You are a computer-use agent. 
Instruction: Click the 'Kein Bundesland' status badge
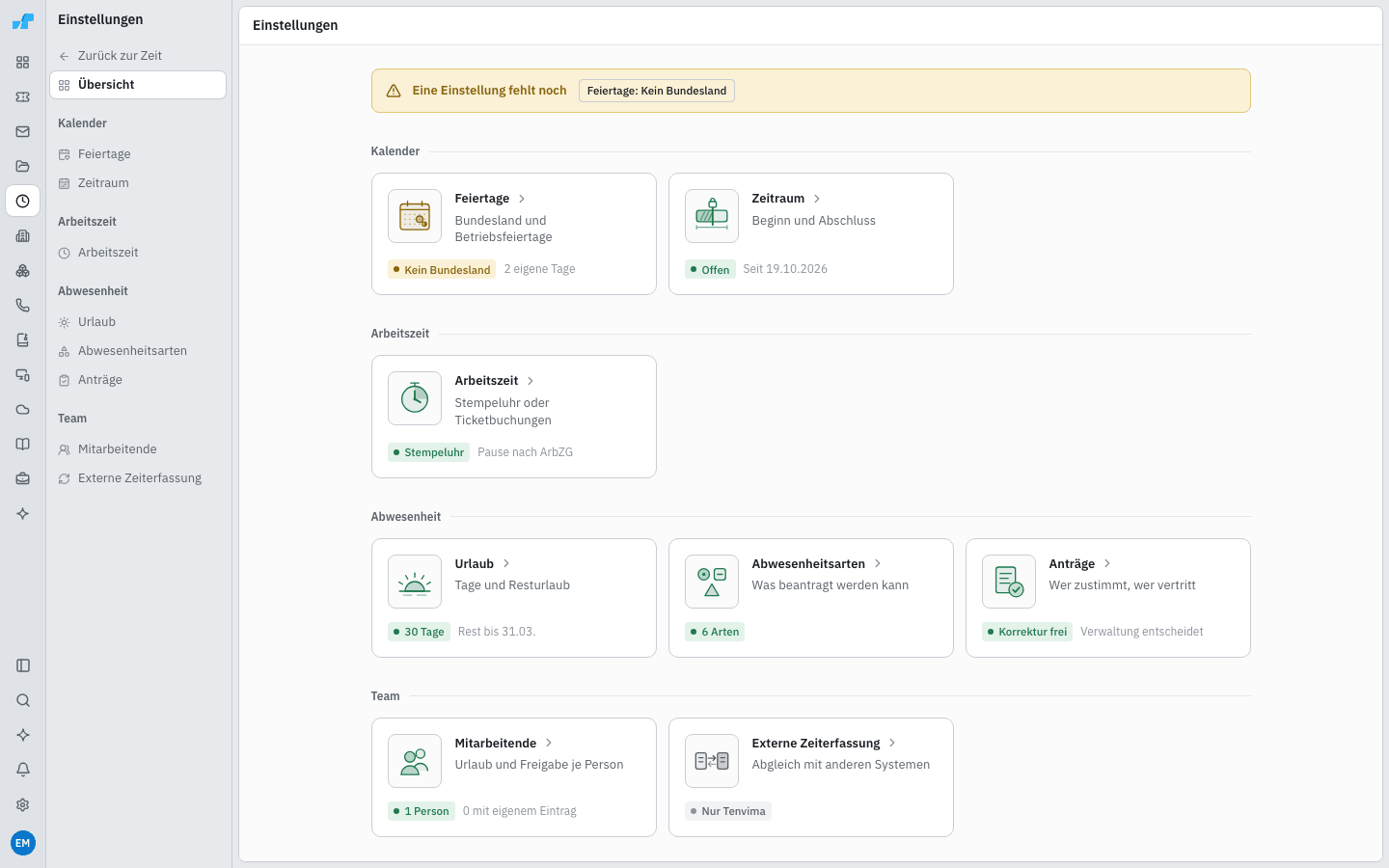coord(442,270)
